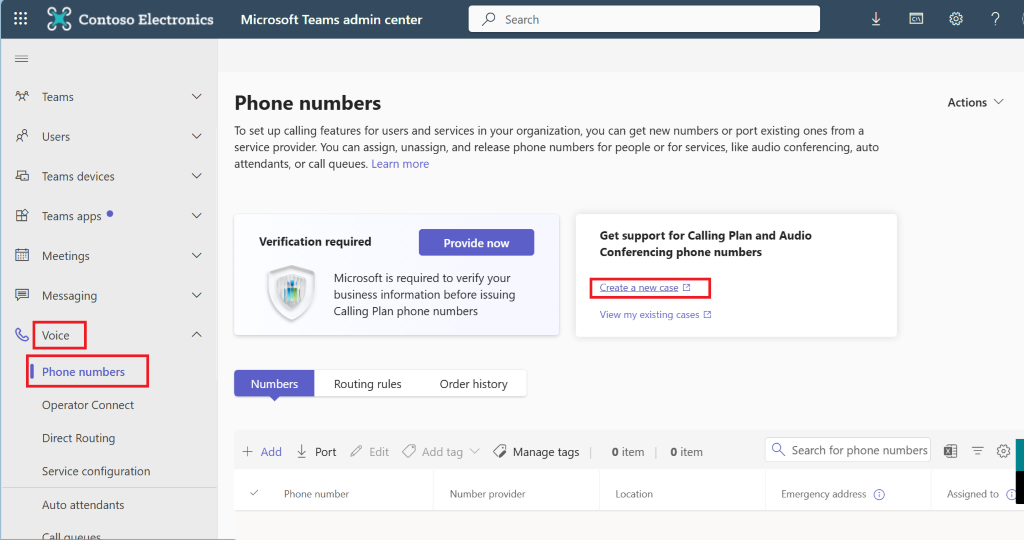
Task: Click in the top Search box
Action: point(644,19)
